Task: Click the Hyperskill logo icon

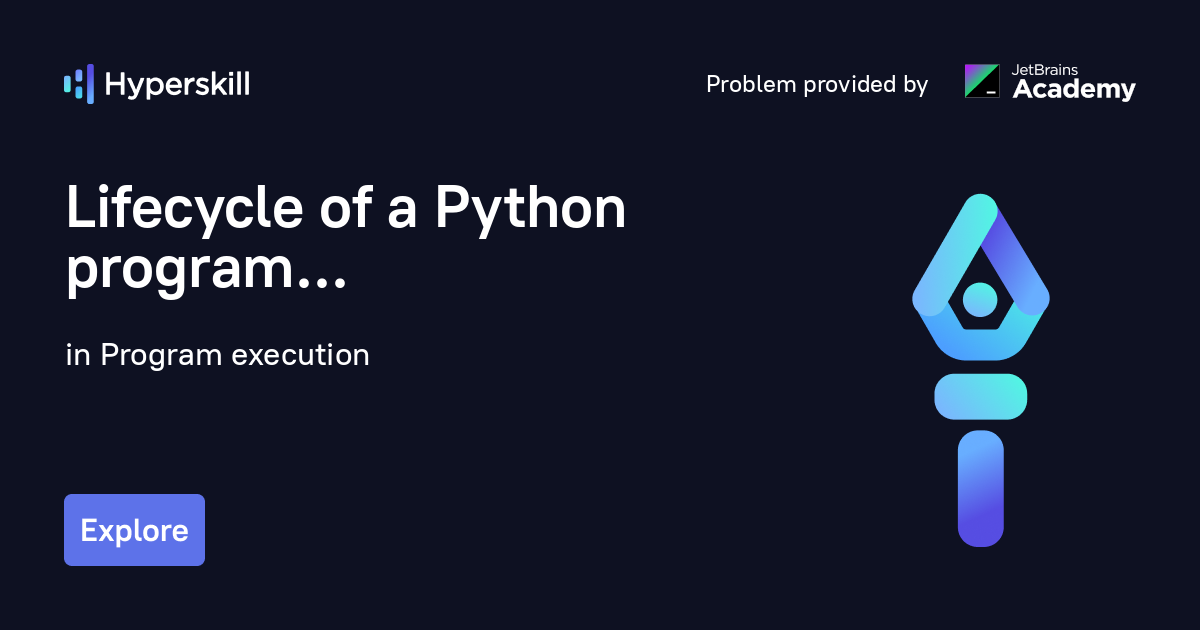Action: coord(78,84)
